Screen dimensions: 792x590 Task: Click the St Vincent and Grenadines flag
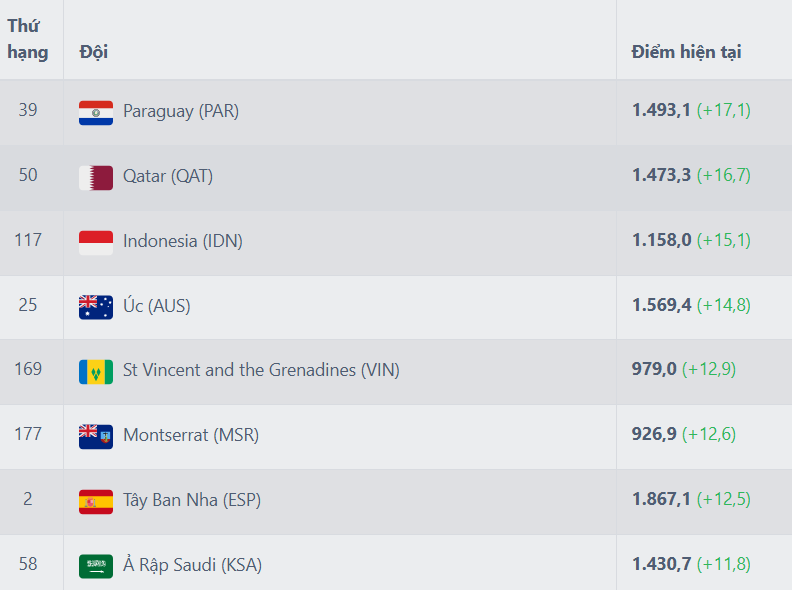(x=96, y=372)
